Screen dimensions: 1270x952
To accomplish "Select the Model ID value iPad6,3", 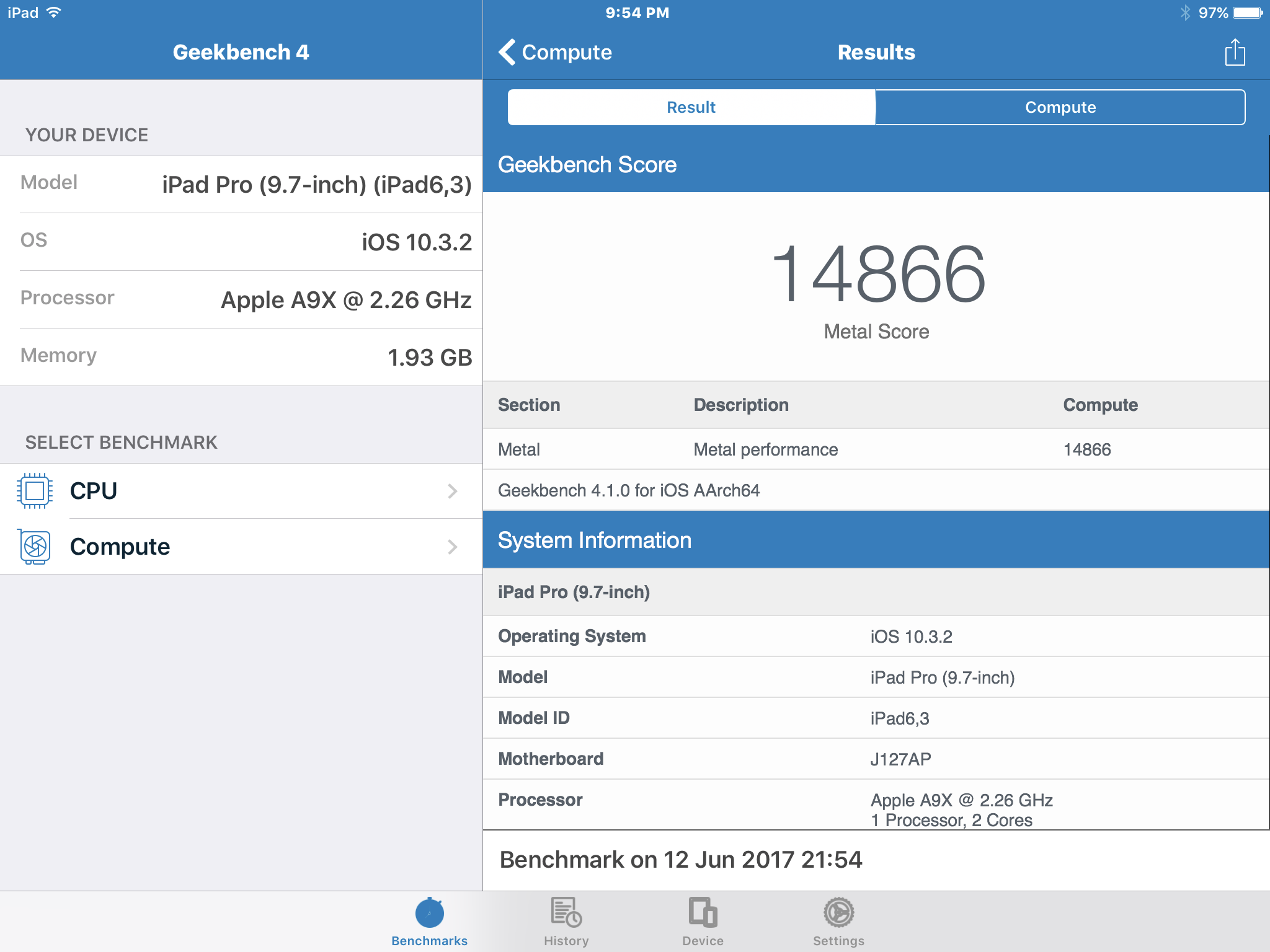I will (x=899, y=718).
